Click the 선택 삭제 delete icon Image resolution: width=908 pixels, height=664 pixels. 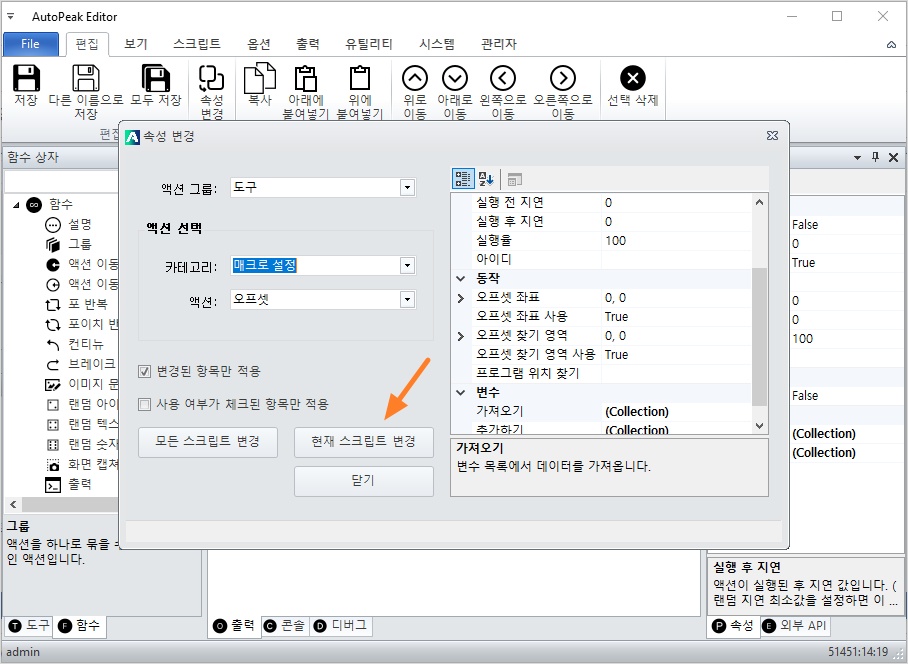point(633,78)
